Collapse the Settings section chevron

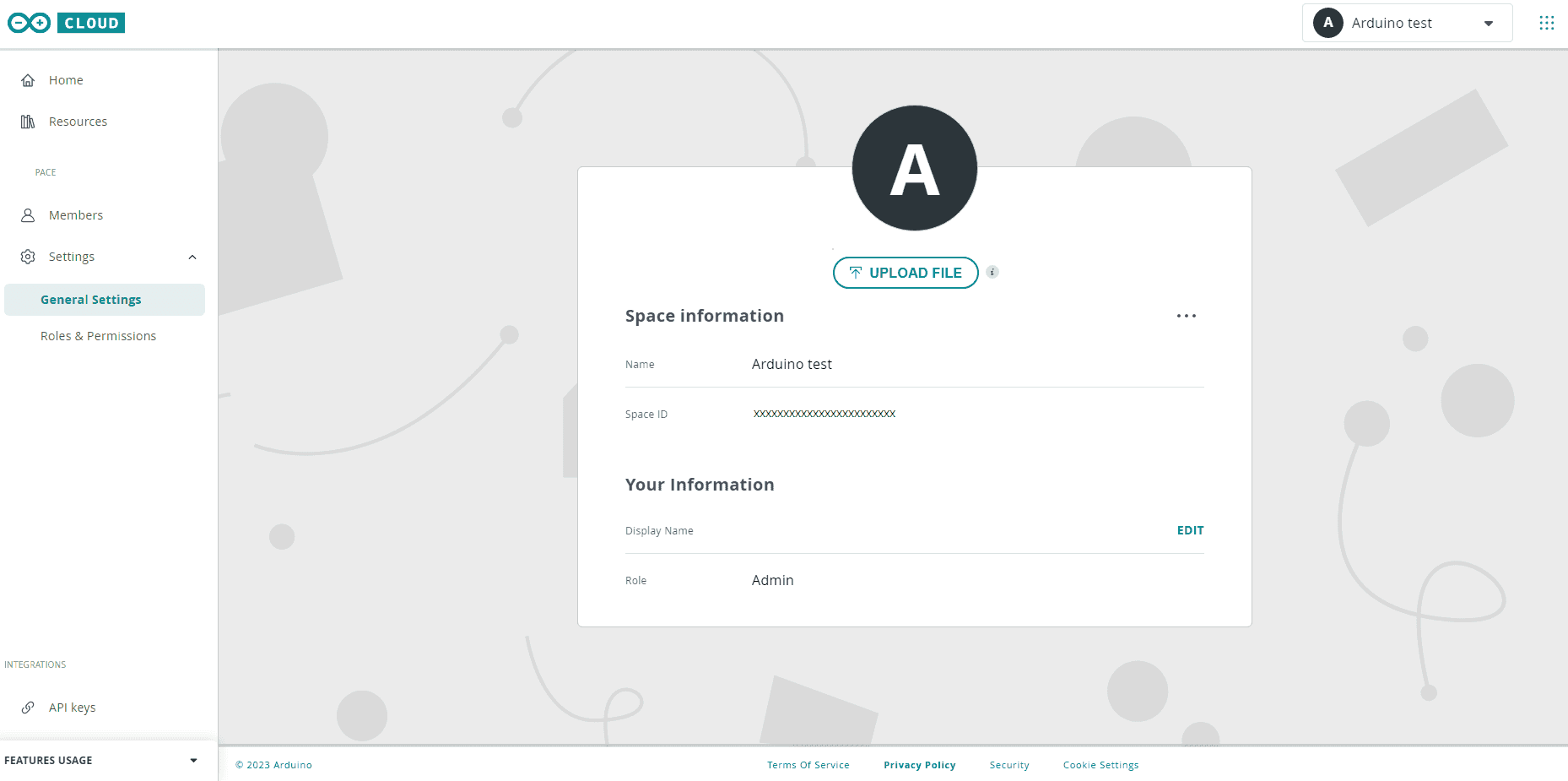(x=192, y=257)
